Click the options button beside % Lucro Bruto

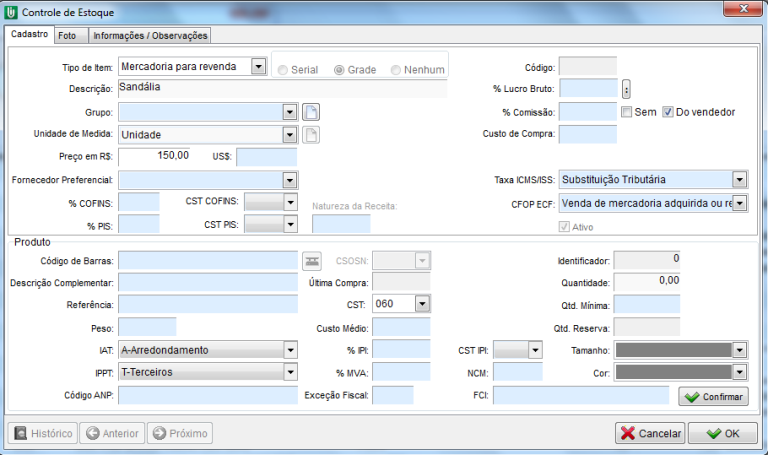tap(626, 89)
